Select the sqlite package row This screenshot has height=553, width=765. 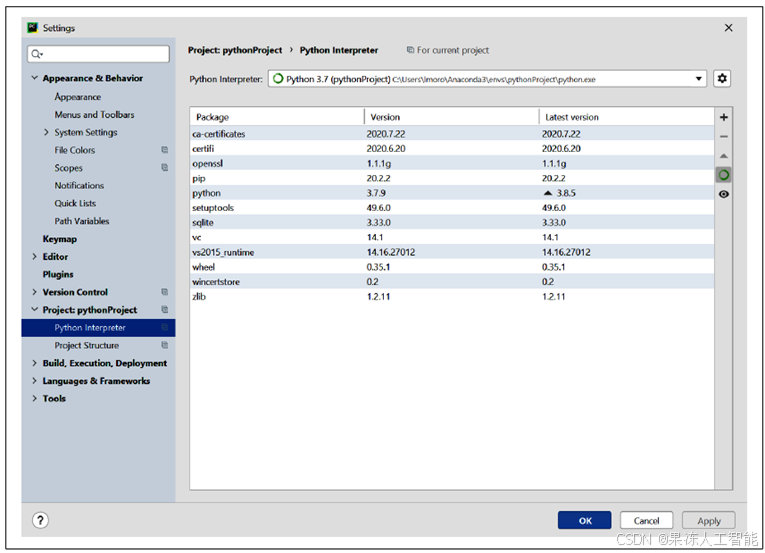click(452, 223)
